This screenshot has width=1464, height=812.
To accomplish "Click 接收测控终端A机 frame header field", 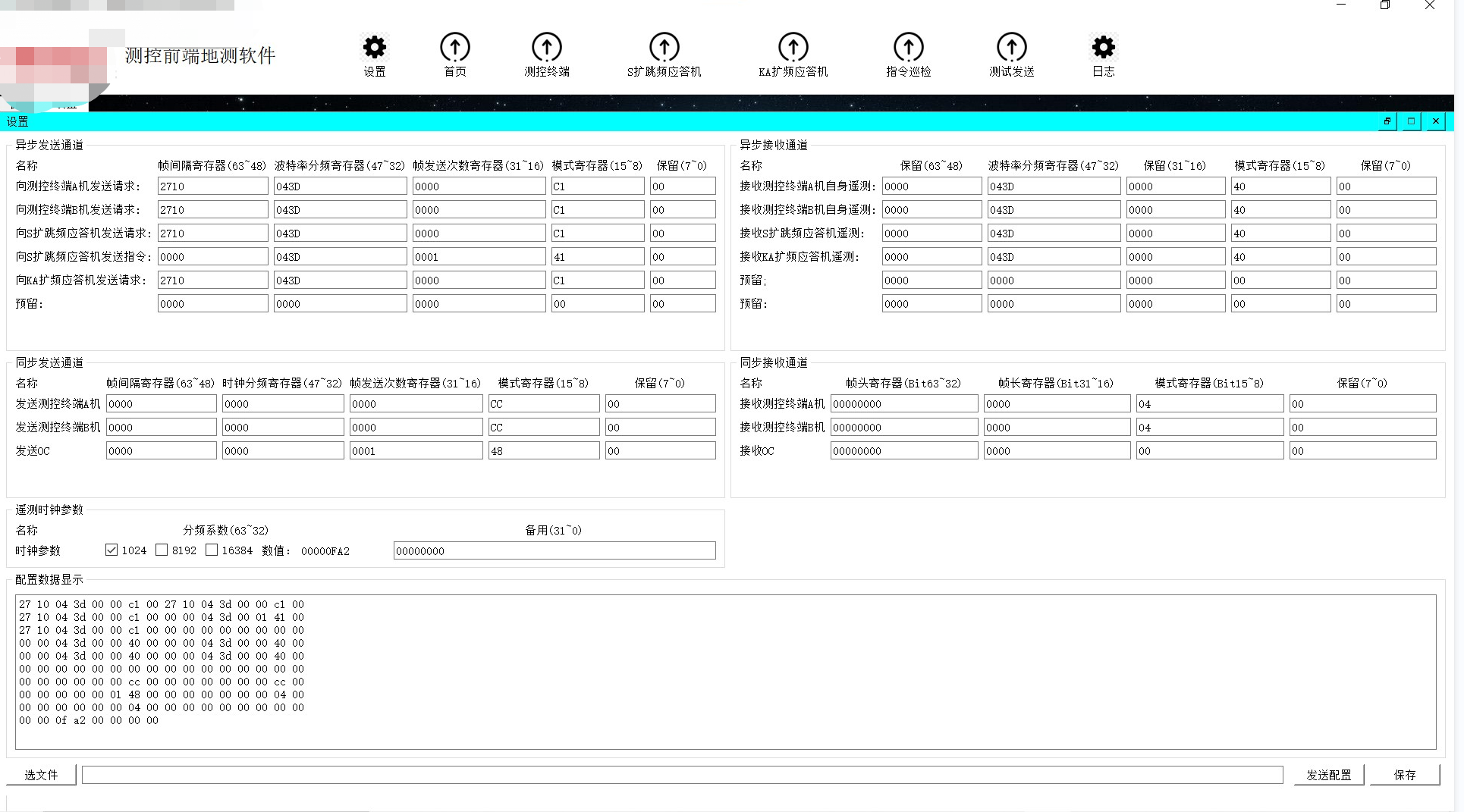I will point(903,404).
